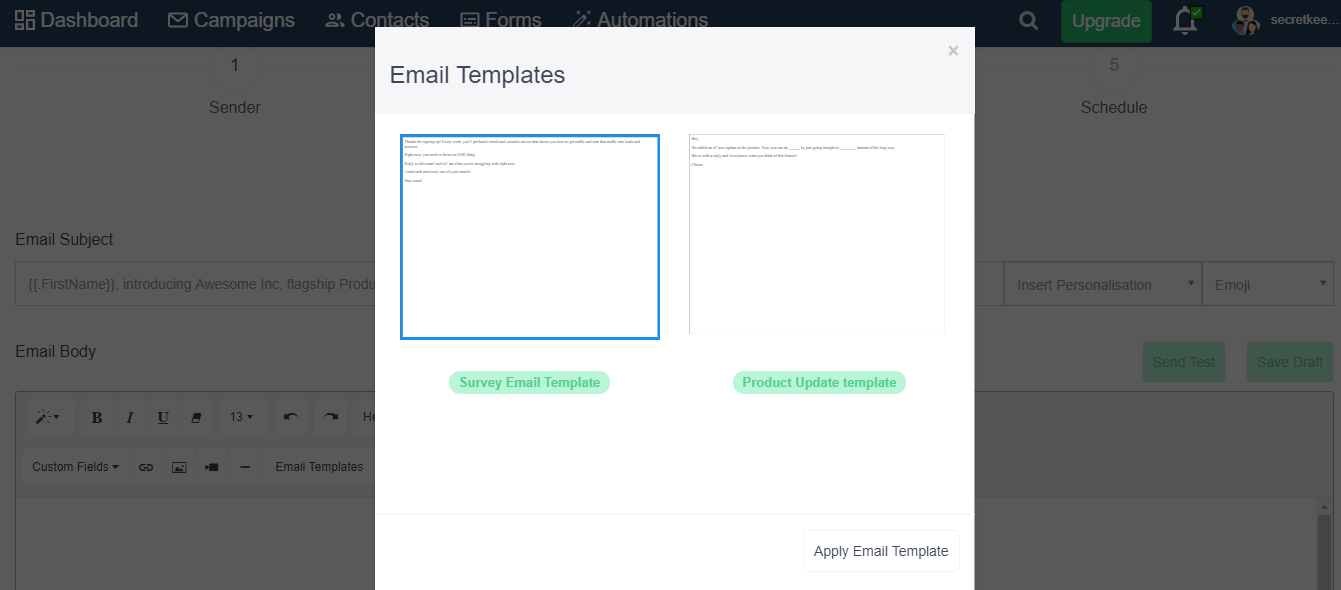Viewport: 1341px width, 590px height.
Task: Insert a horizontal rule line
Action: coord(245,467)
